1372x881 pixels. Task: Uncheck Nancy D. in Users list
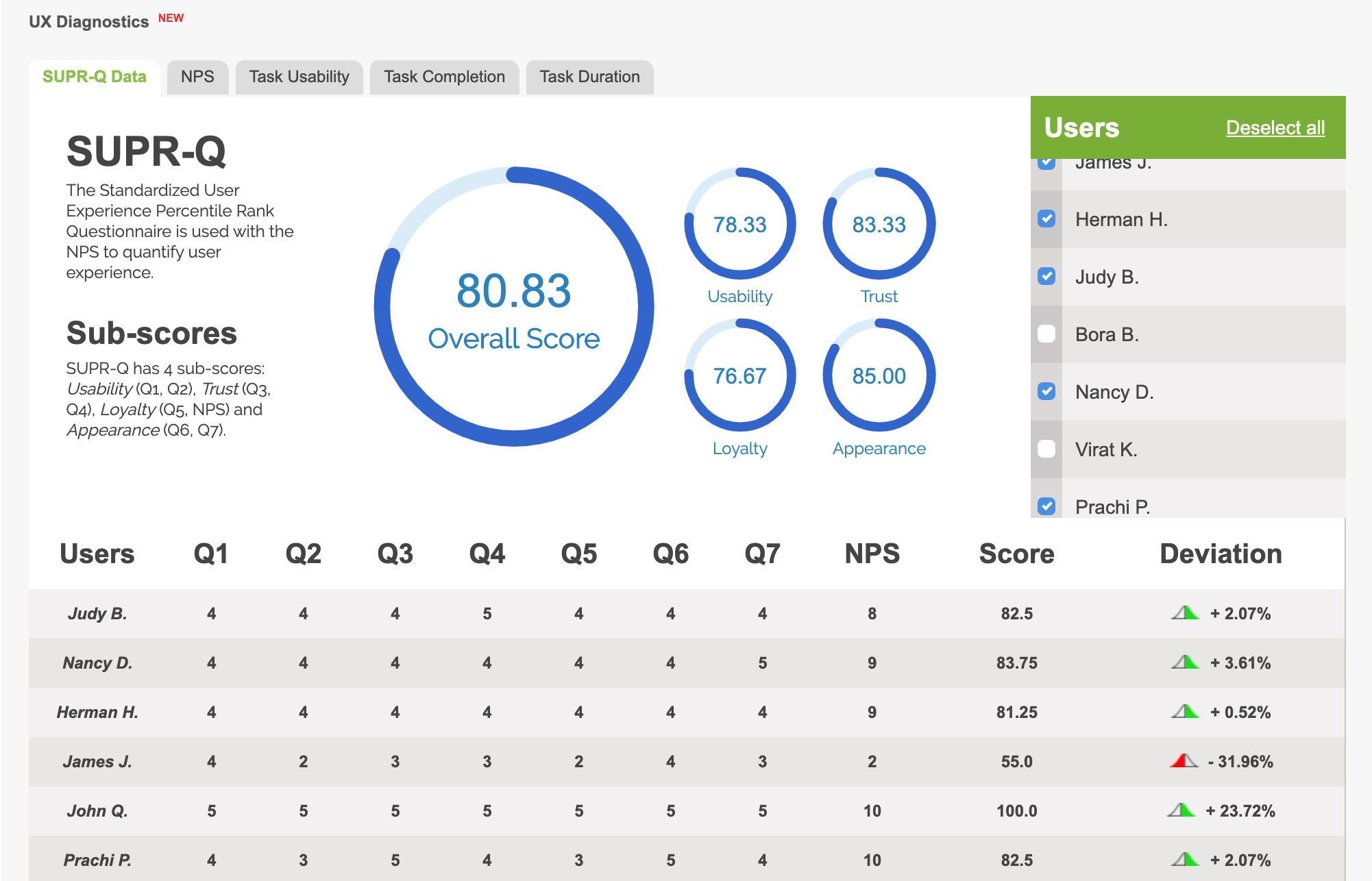1046,392
